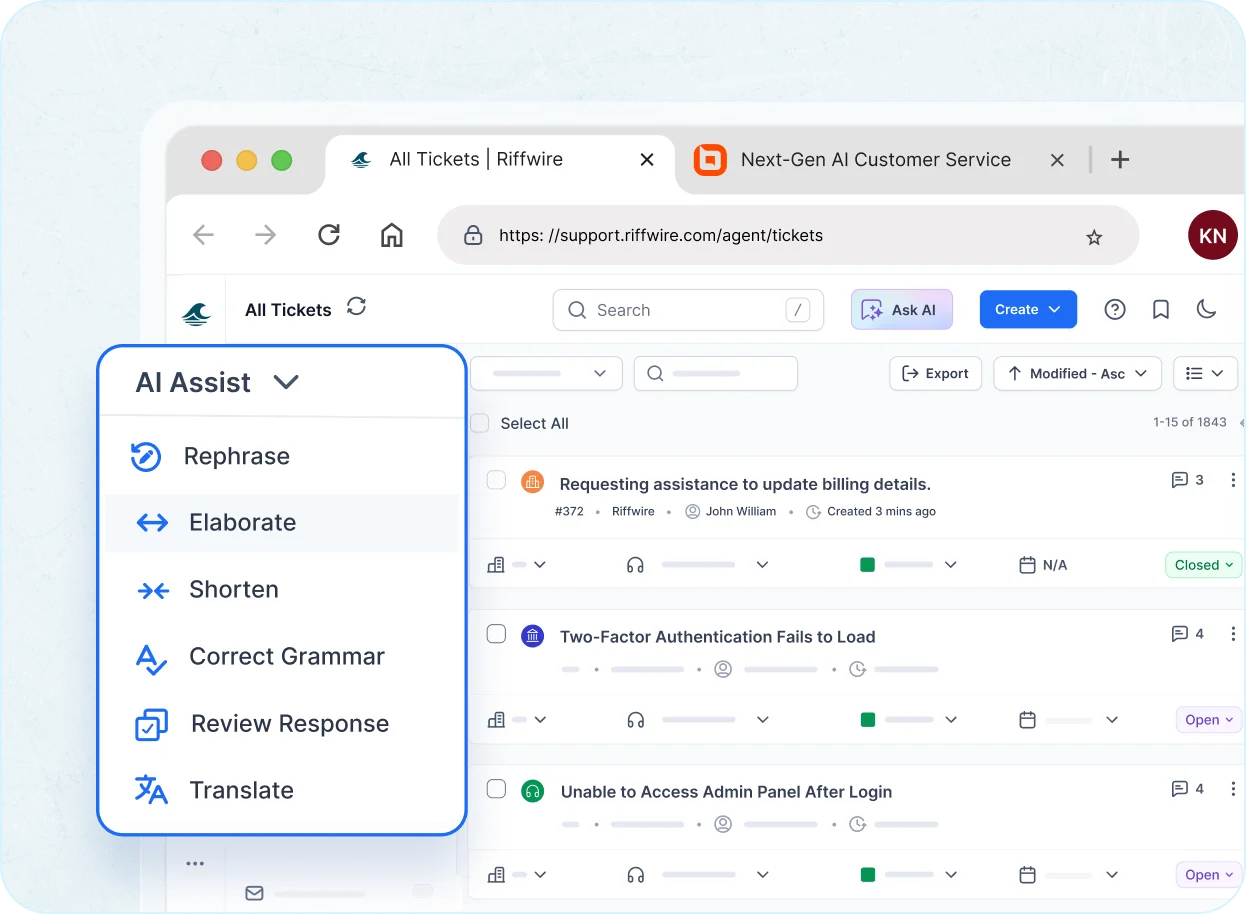Viewport: 1246px width, 914px height.
Task: Check the billing details ticket checkbox
Action: tap(496, 480)
